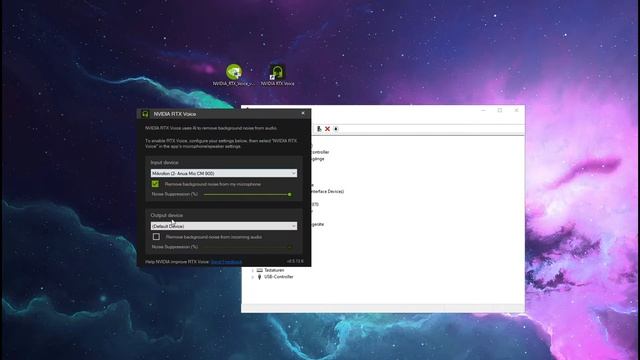The width and height of the screenshot is (640, 360).
Task: Expand the Tastaturen tree node arrow
Action: (x=252, y=270)
